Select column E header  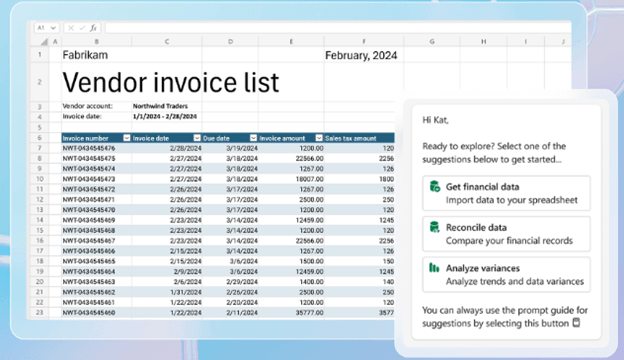point(291,41)
